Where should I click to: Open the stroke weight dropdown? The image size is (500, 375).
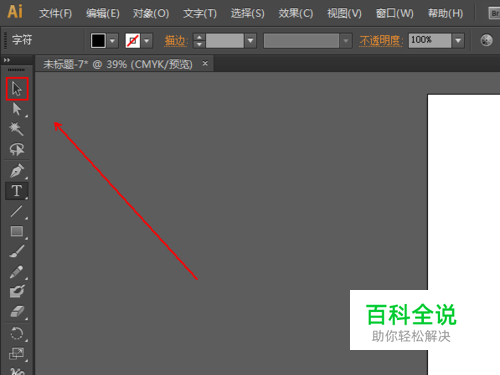(250, 41)
